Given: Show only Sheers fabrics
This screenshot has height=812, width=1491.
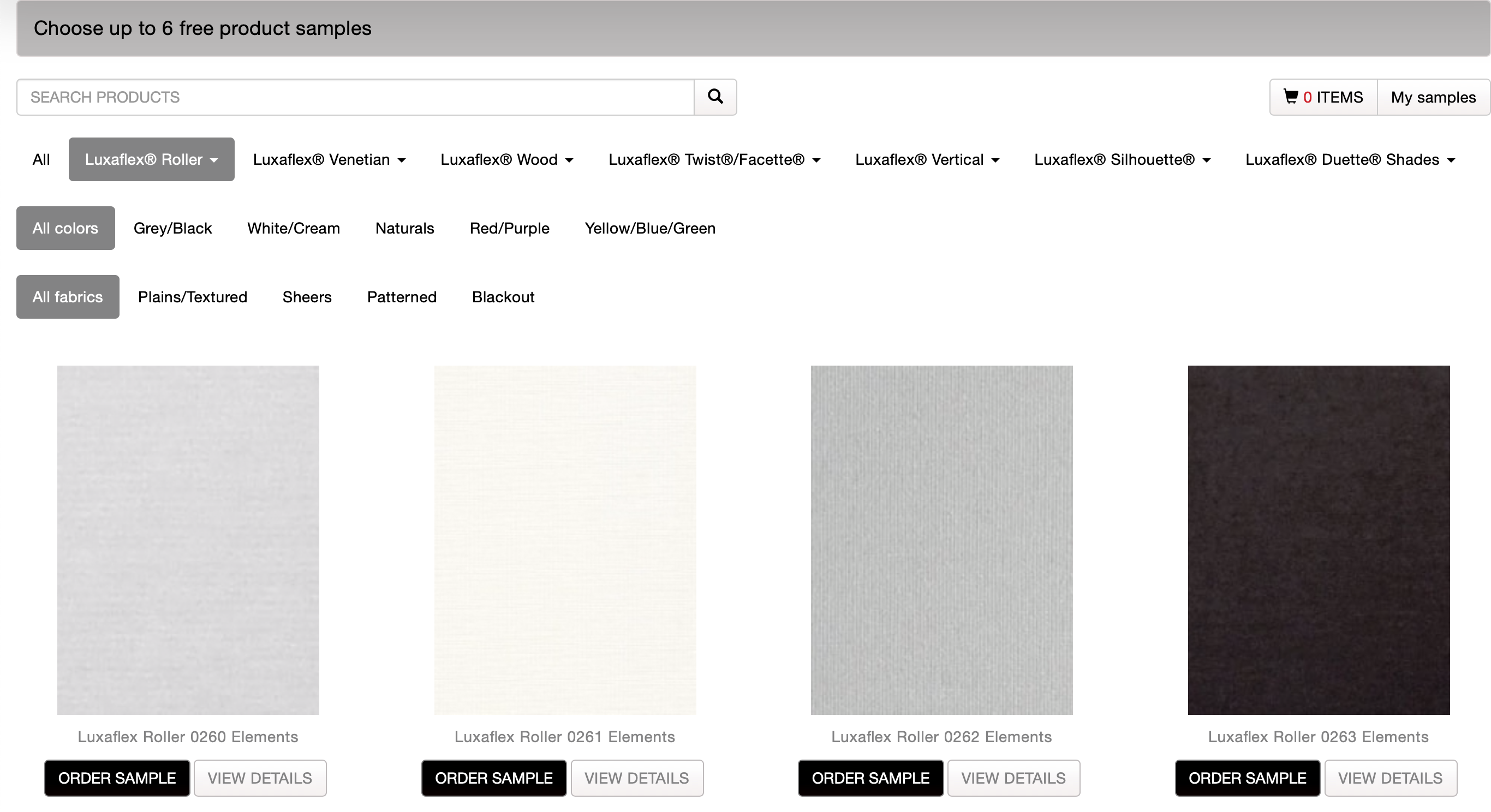Looking at the screenshot, I should point(307,297).
